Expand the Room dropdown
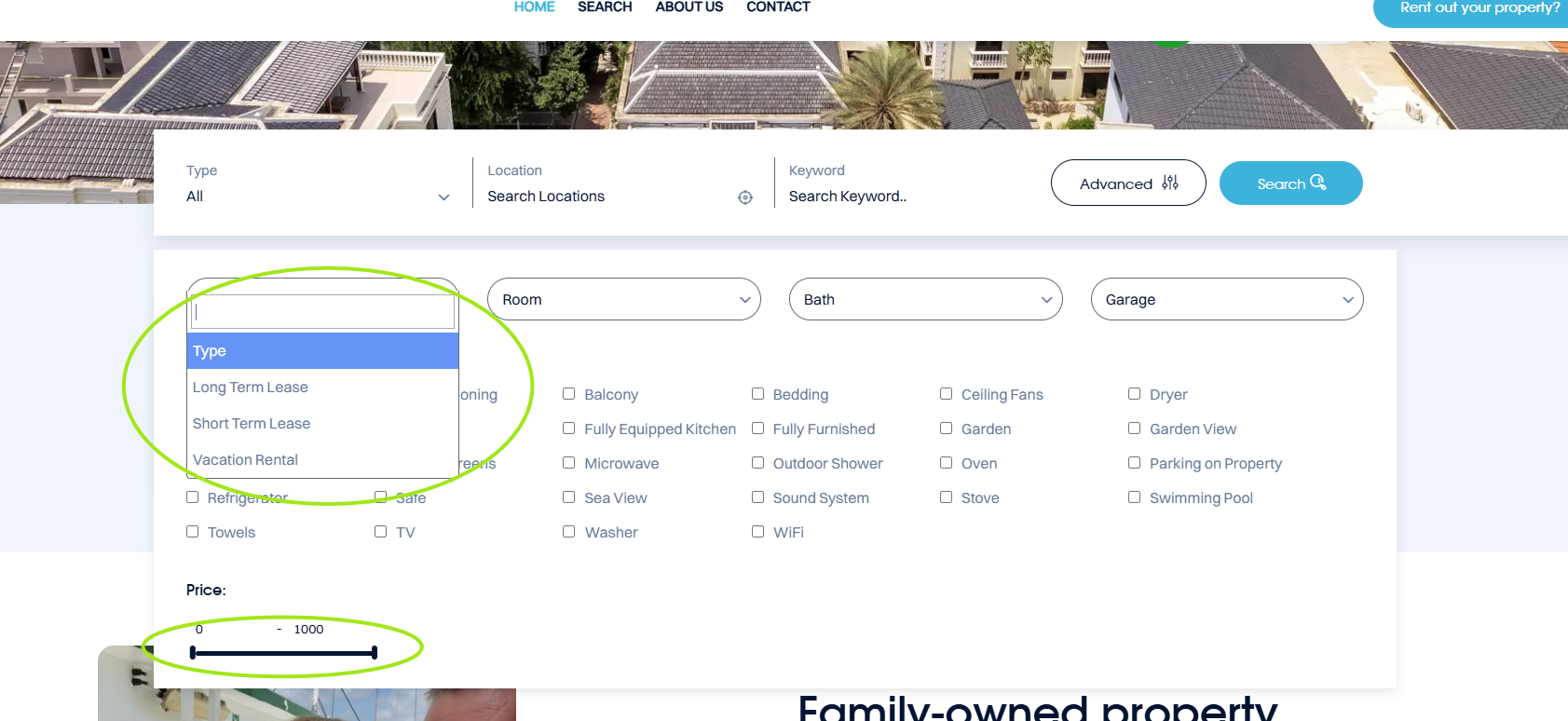 coord(623,299)
